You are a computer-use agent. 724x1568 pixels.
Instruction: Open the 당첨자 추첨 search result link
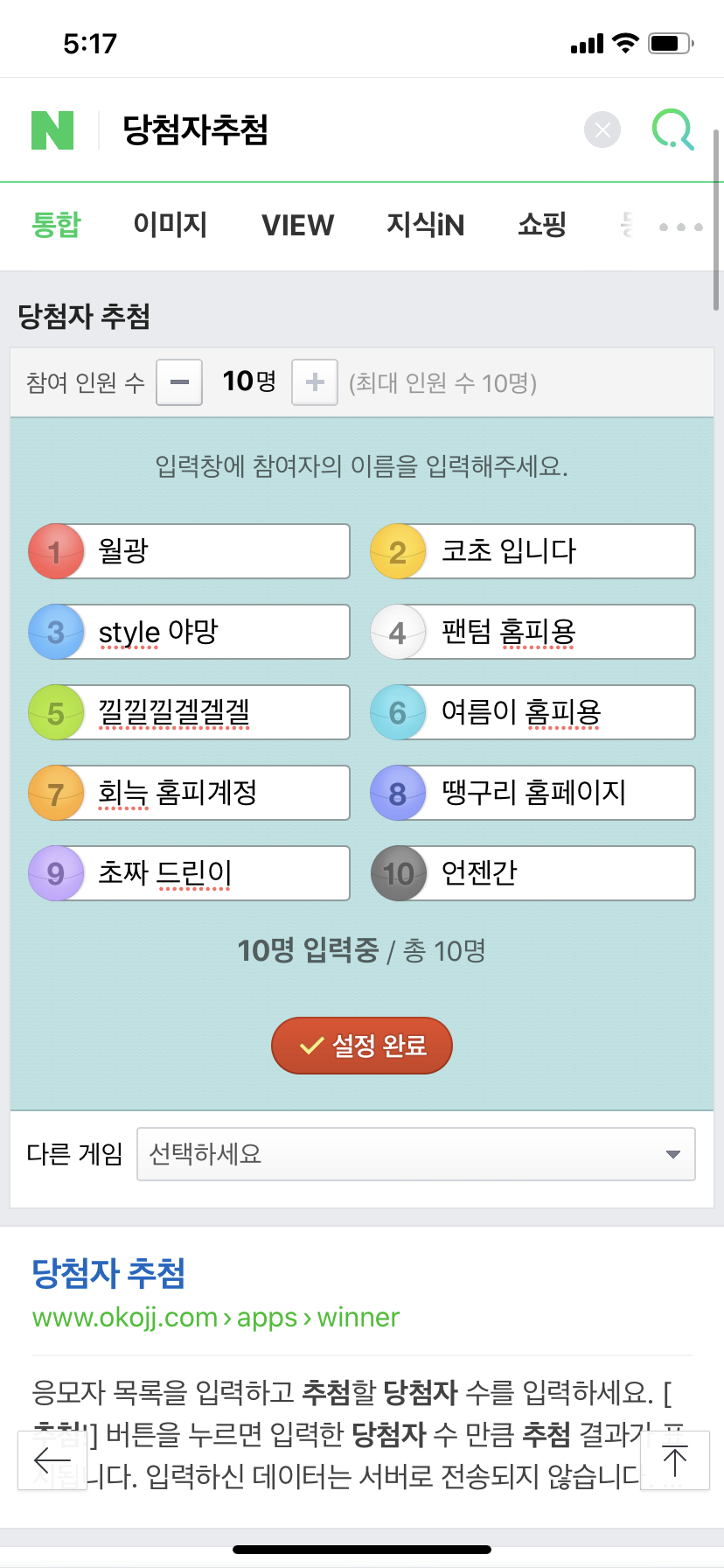click(108, 1273)
